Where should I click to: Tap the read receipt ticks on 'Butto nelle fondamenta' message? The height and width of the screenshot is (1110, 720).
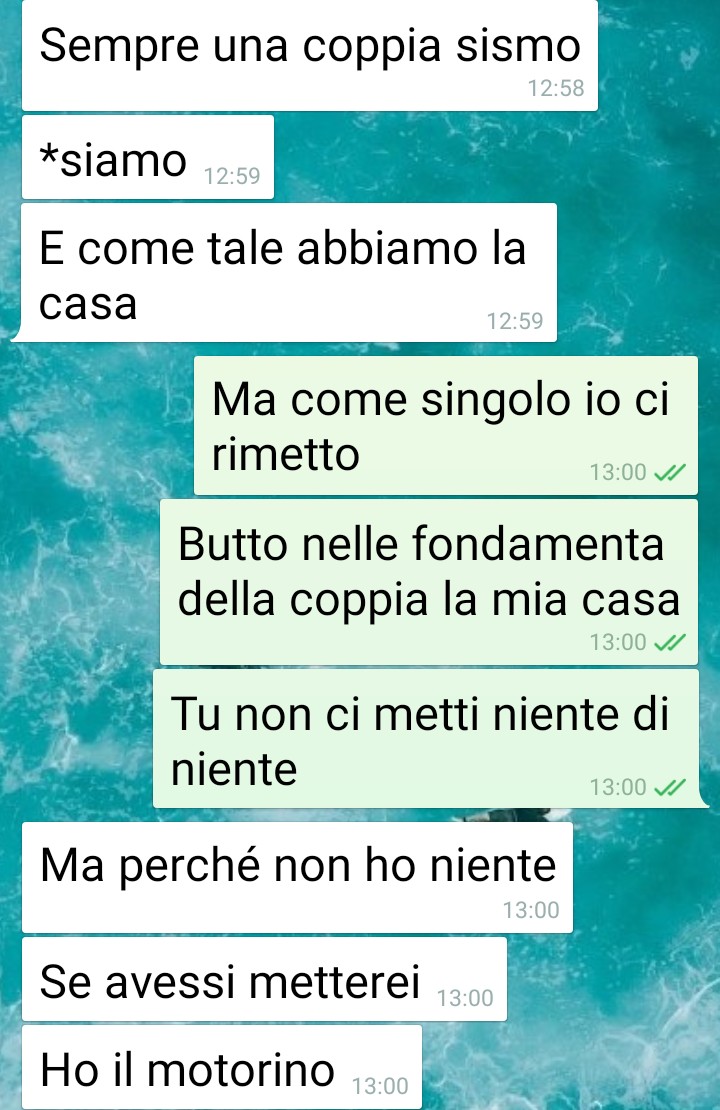(x=670, y=642)
